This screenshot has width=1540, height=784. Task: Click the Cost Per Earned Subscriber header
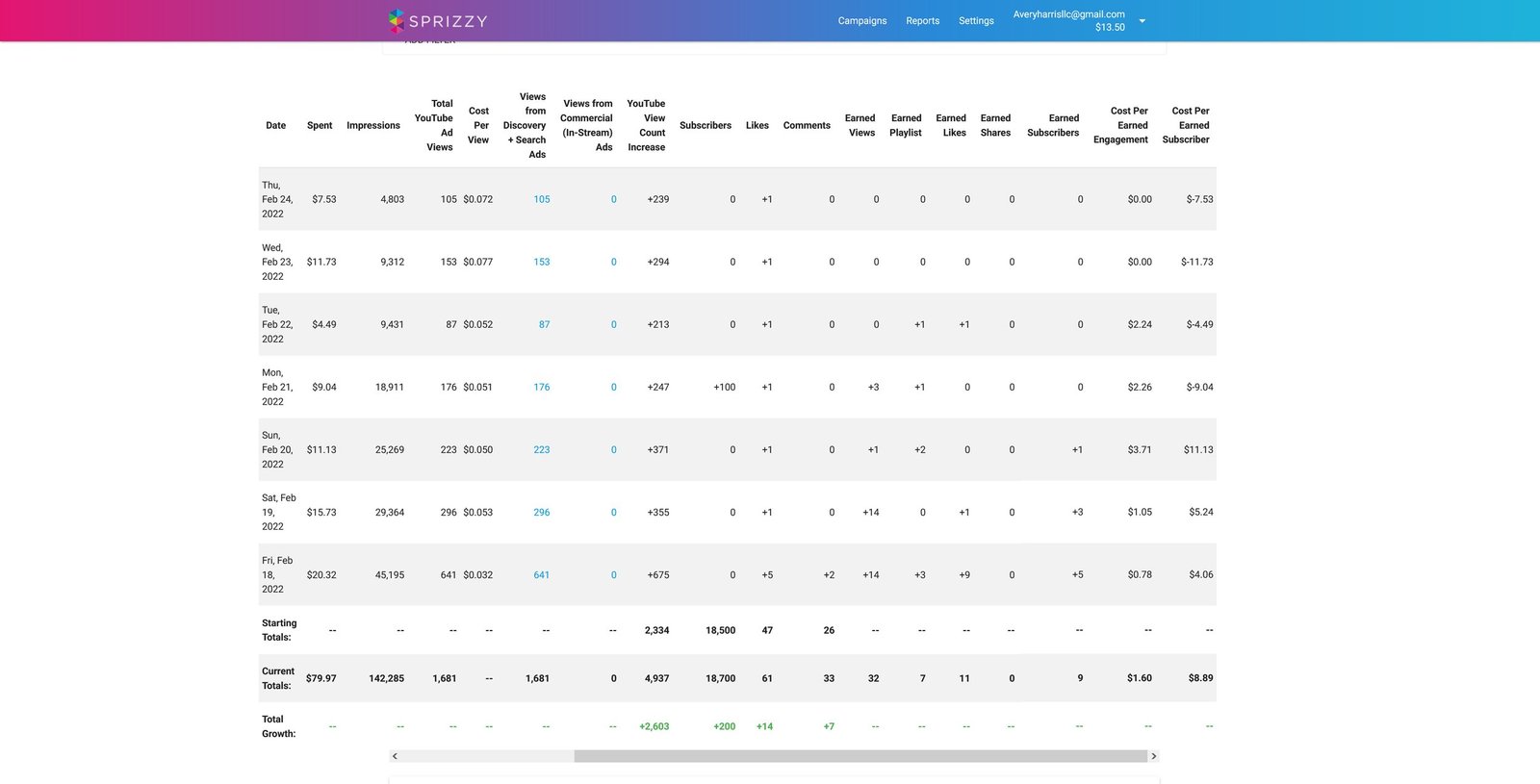point(1187,125)
